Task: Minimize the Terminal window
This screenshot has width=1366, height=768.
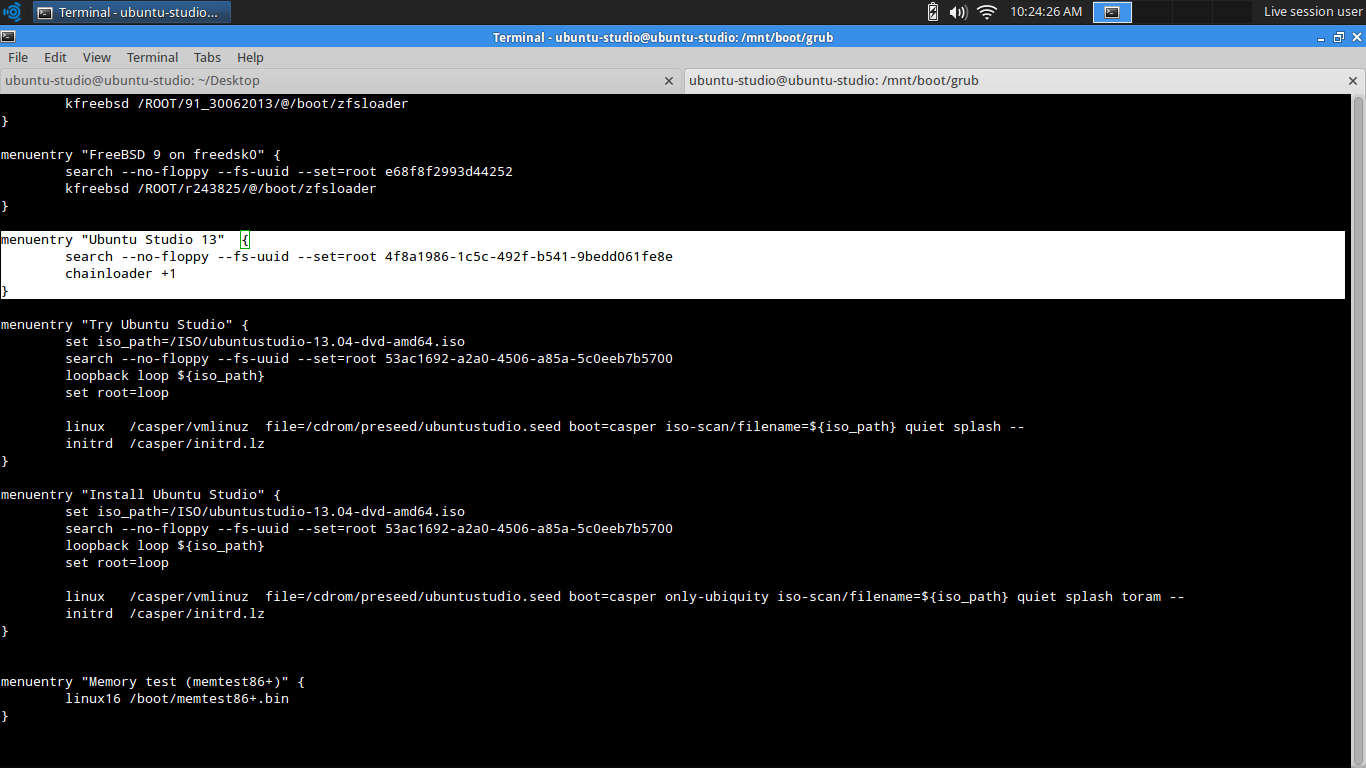Action: tap(1321, 37)
